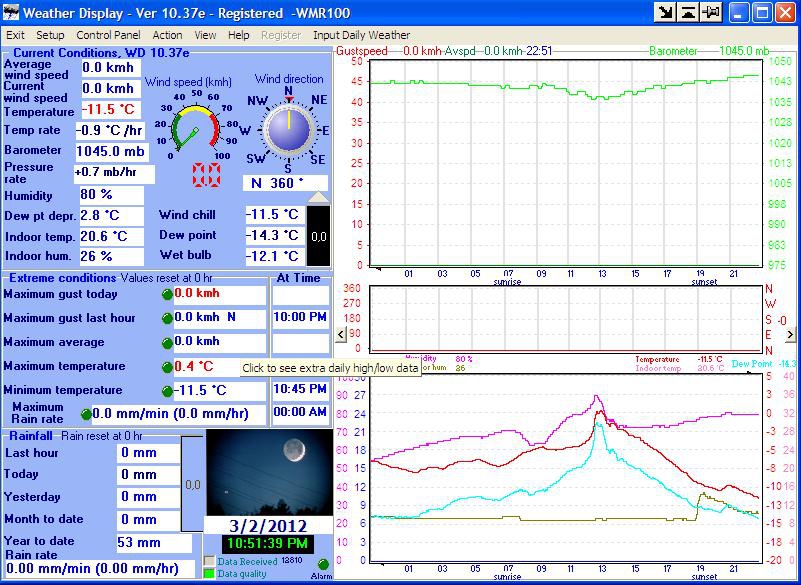Click the wind direction compass dial
The image size is (801, 585).
pos(288,129)
